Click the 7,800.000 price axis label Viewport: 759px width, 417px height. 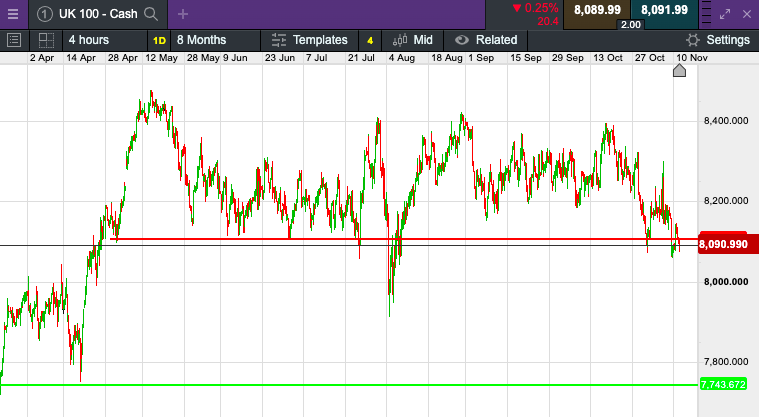(x=726, y=362)
